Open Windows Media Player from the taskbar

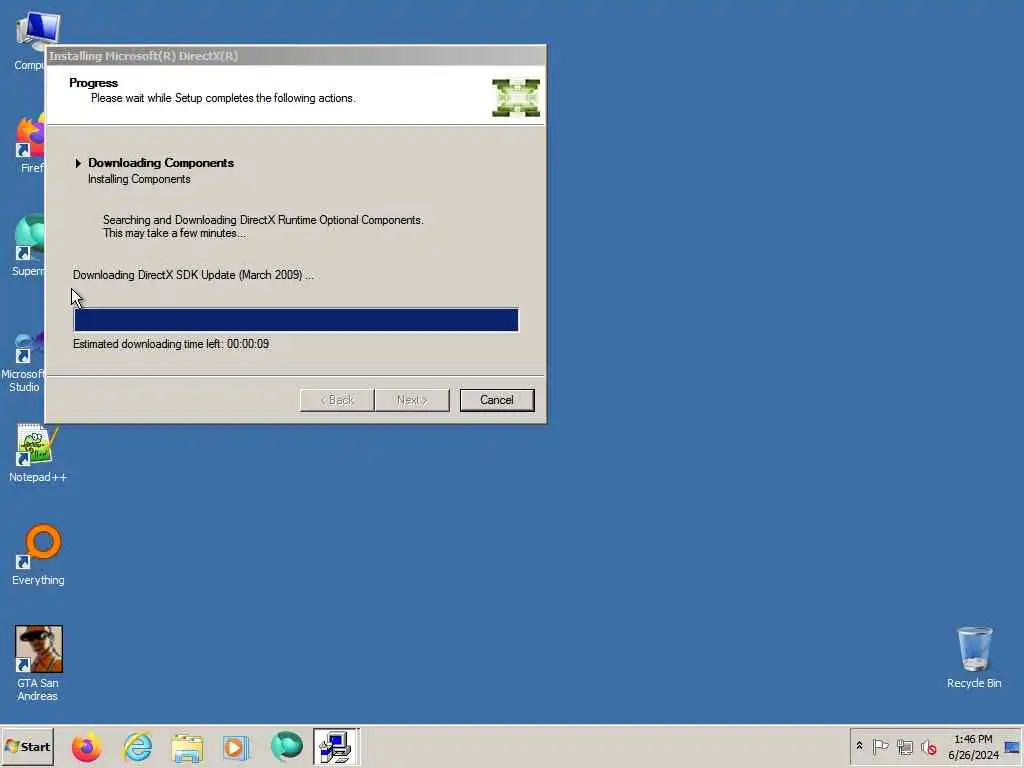(x=236, y=747)
